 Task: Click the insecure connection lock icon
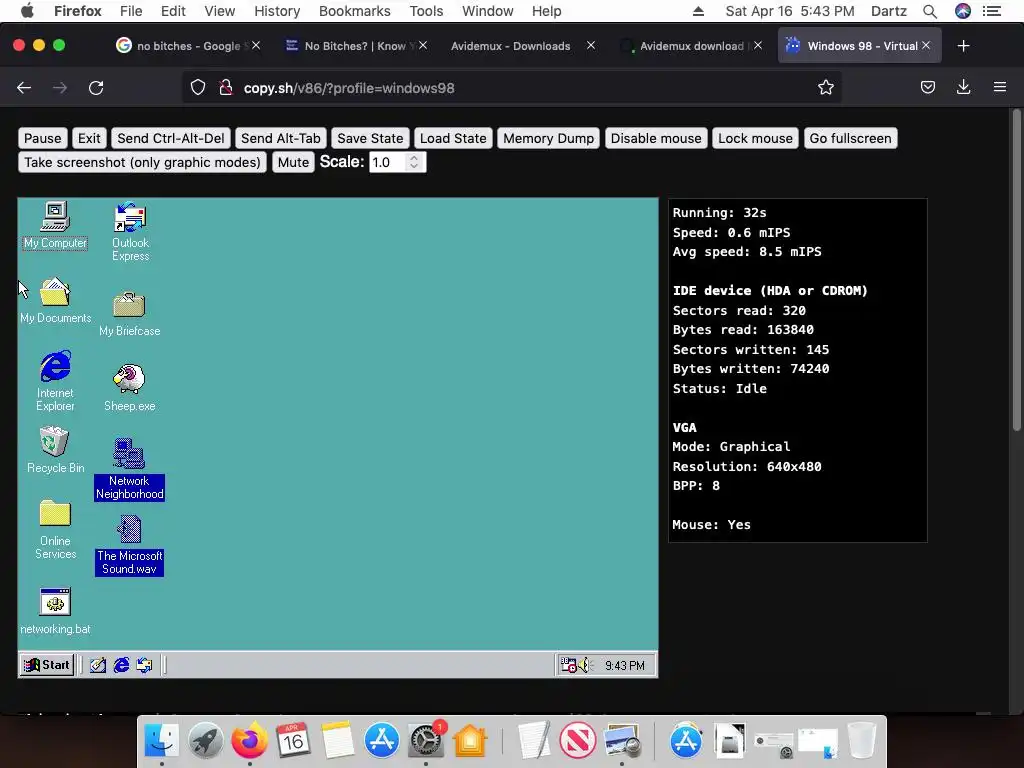coord(226,88)
